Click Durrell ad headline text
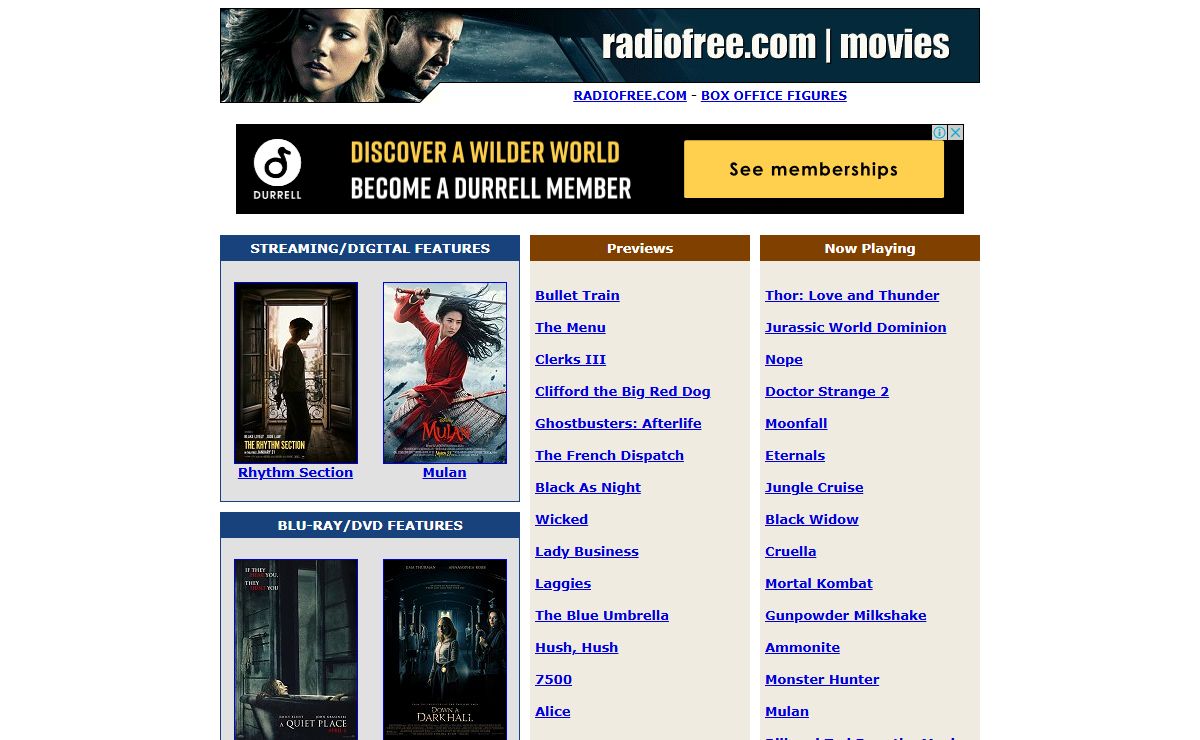This screenshot has height=740, width=1200. (x=490, y=169)
